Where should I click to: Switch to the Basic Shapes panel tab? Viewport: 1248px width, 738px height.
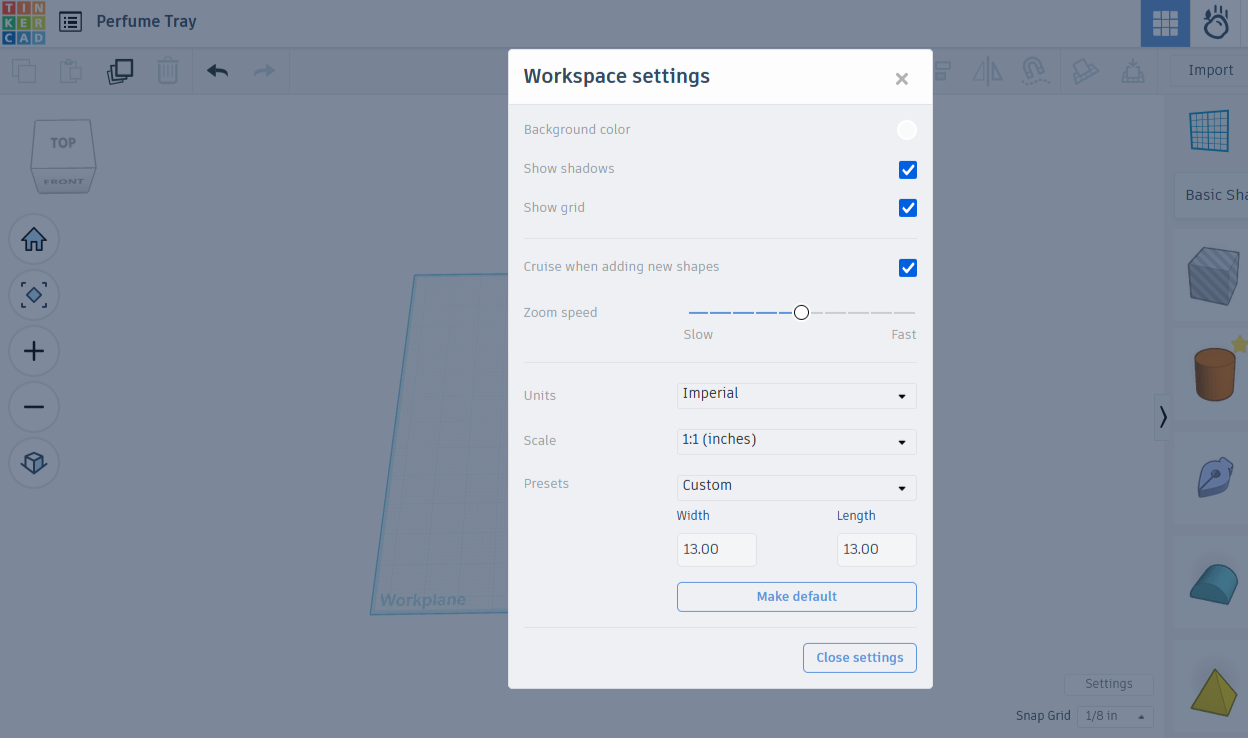[1213, 194]
